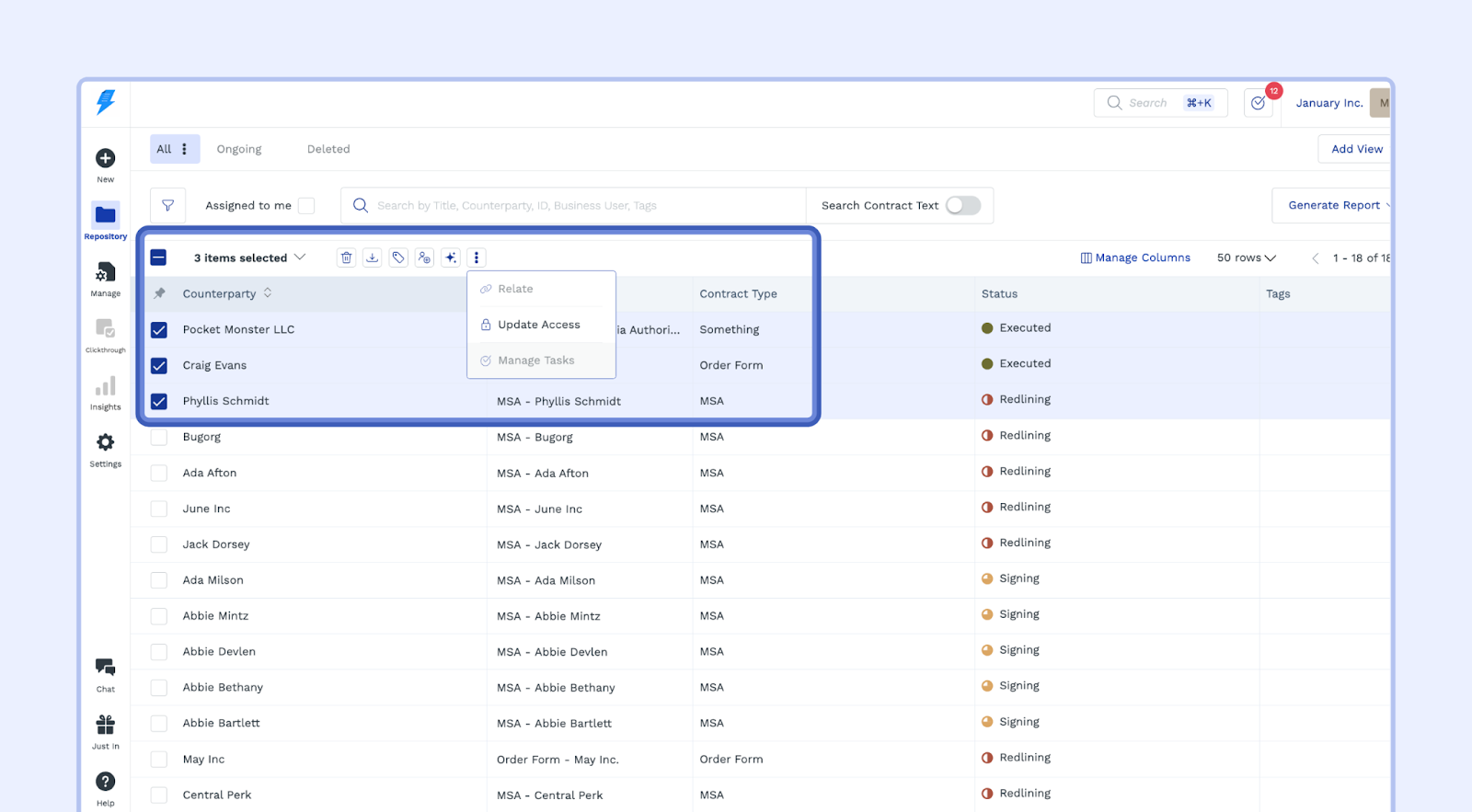Click the Add View button

(x=1356, y=149)
